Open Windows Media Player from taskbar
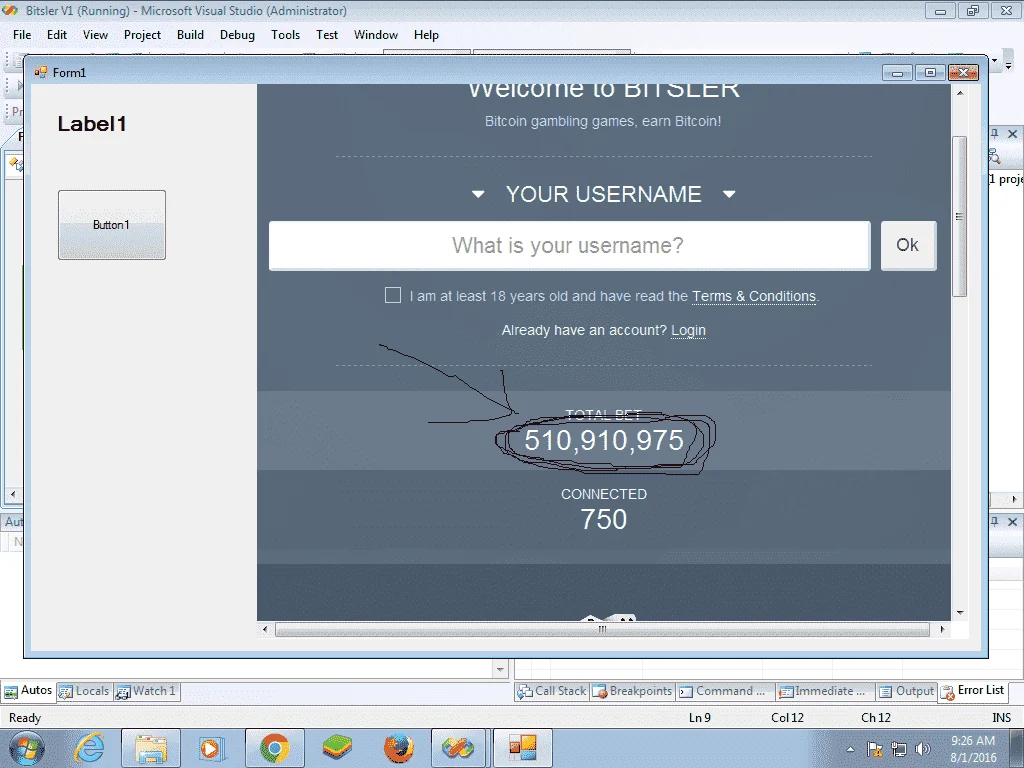 (212, 748)
